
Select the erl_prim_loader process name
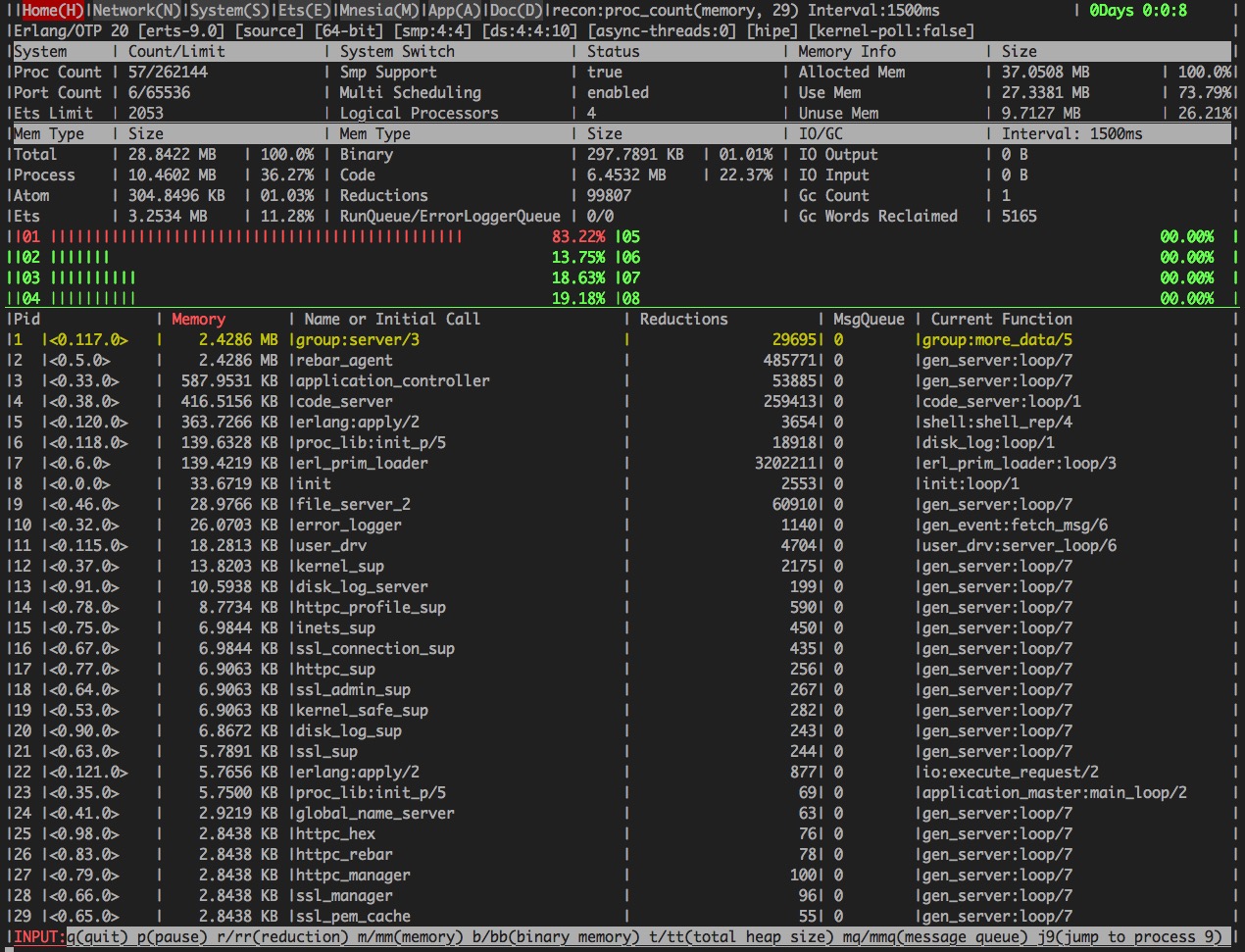point(361,463)
